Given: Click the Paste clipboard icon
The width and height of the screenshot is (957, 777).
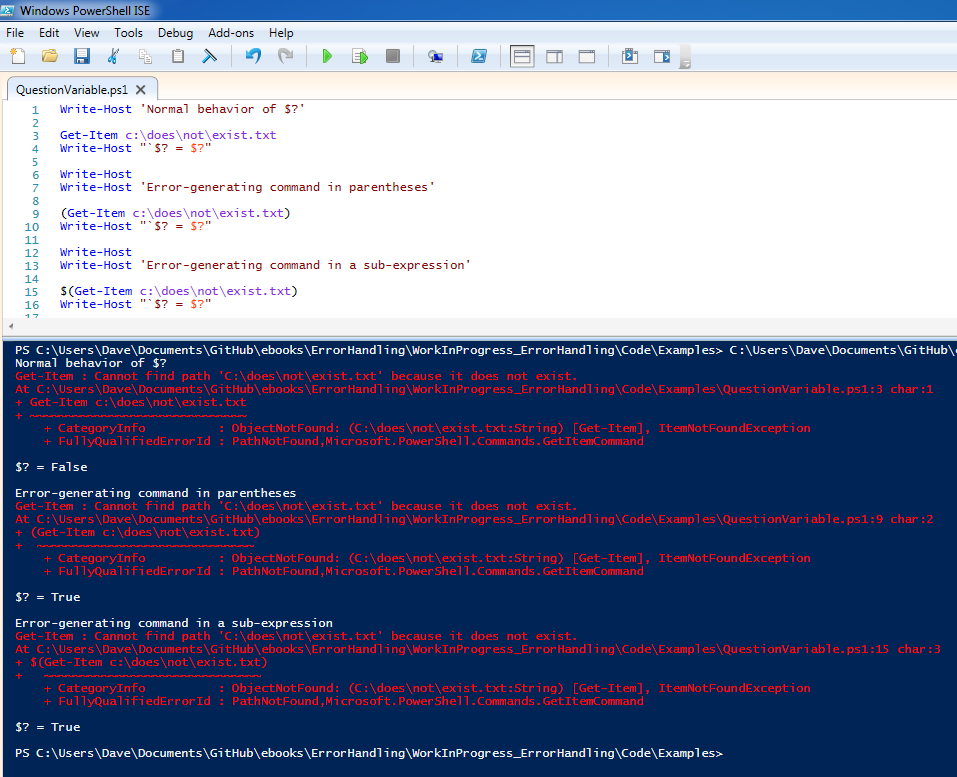Looking at the screenshot, I should [x=178, y=56].
